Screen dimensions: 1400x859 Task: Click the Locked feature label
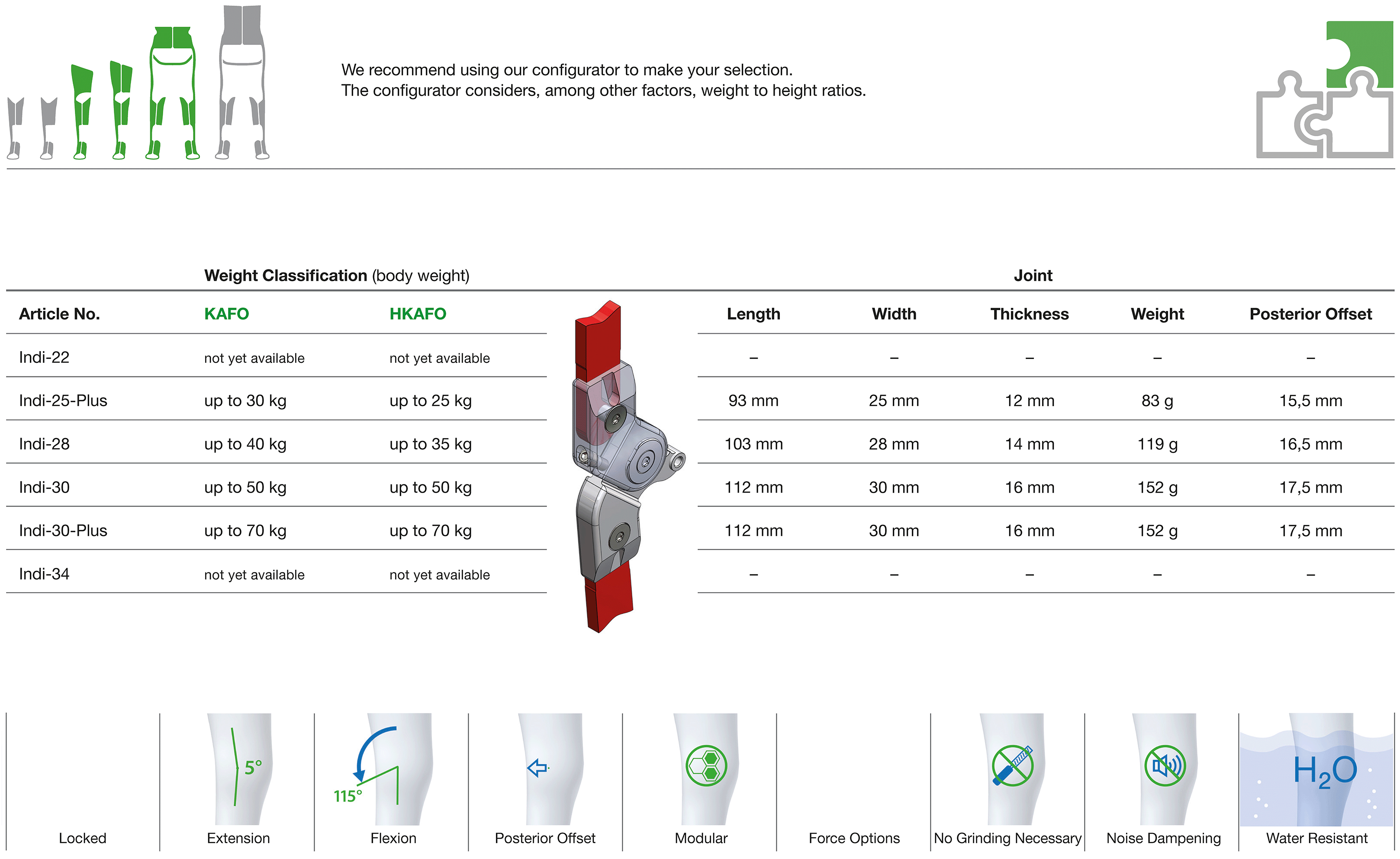[82, 838]
